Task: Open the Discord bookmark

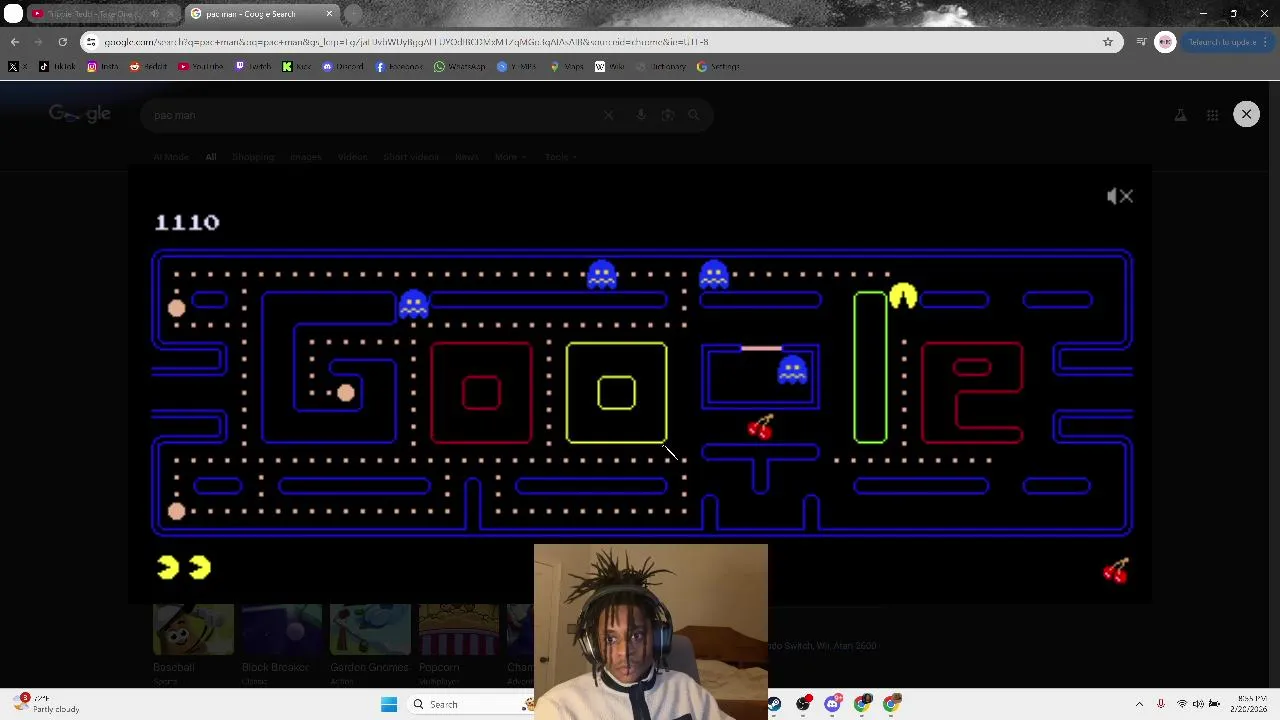Action: [343, 67]
